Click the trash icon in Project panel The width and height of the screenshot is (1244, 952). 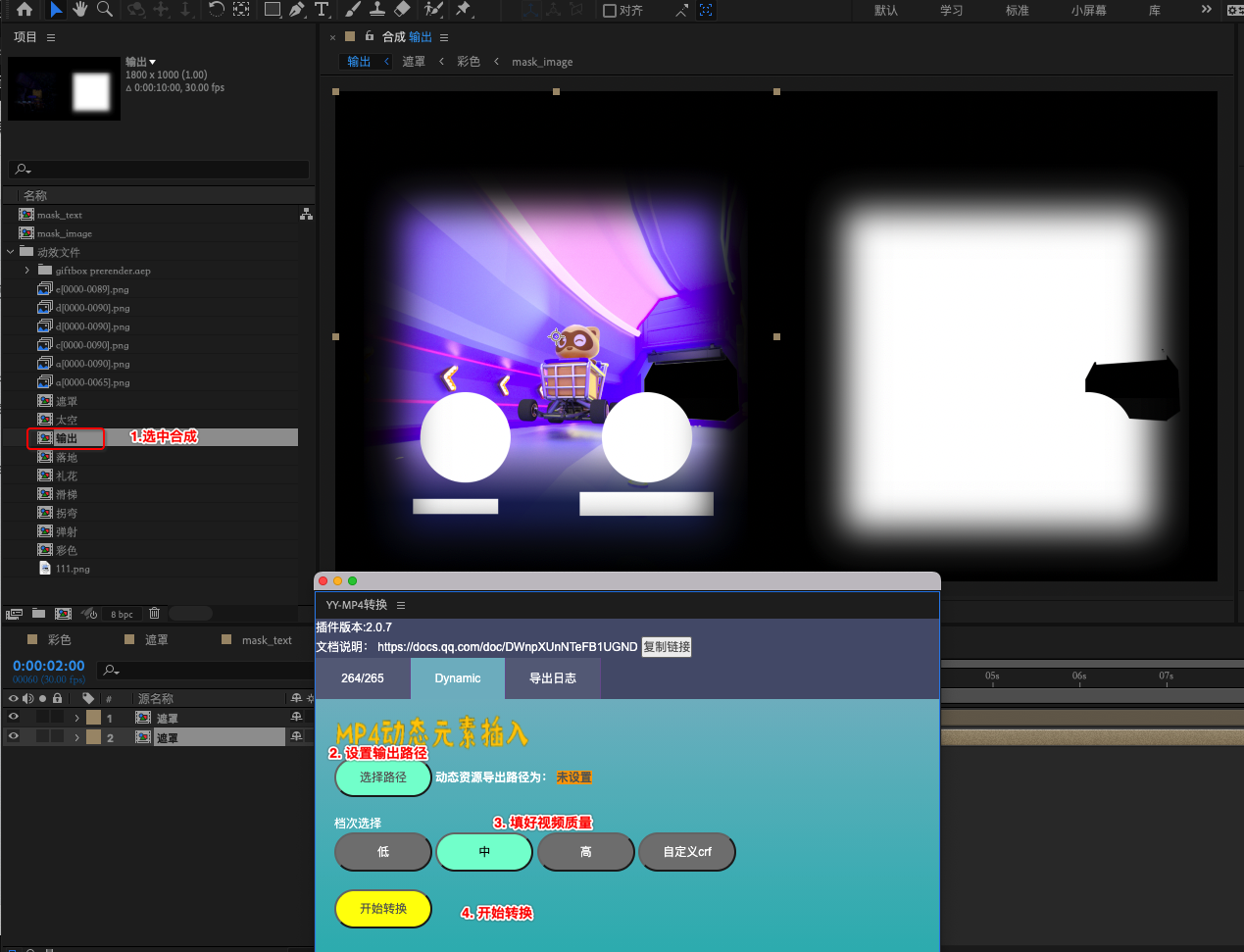(154, 614)
